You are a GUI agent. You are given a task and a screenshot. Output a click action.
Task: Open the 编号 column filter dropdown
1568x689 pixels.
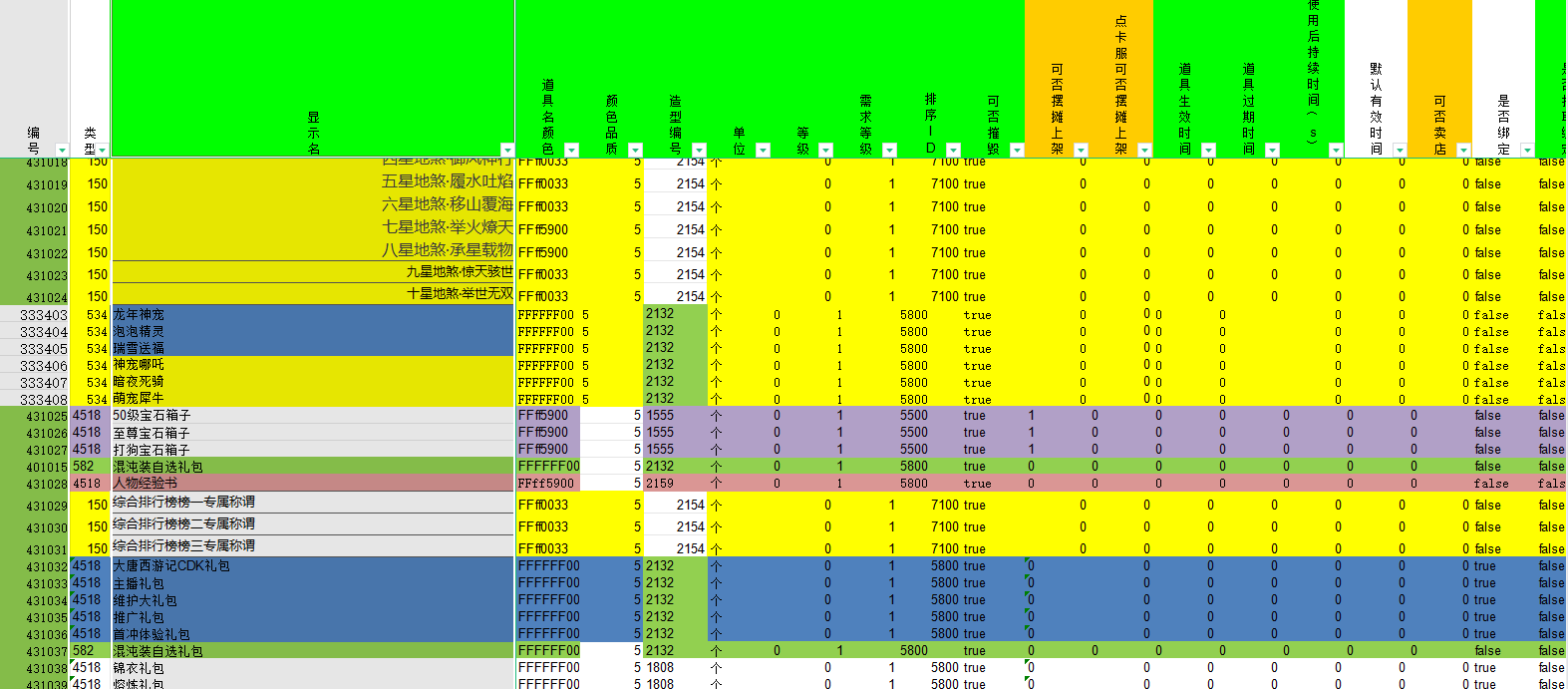click(x=61, y=151)
